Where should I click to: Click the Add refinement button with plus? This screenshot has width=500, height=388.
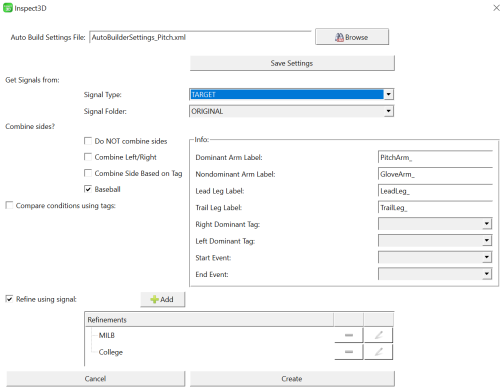[x=162, y=299]
